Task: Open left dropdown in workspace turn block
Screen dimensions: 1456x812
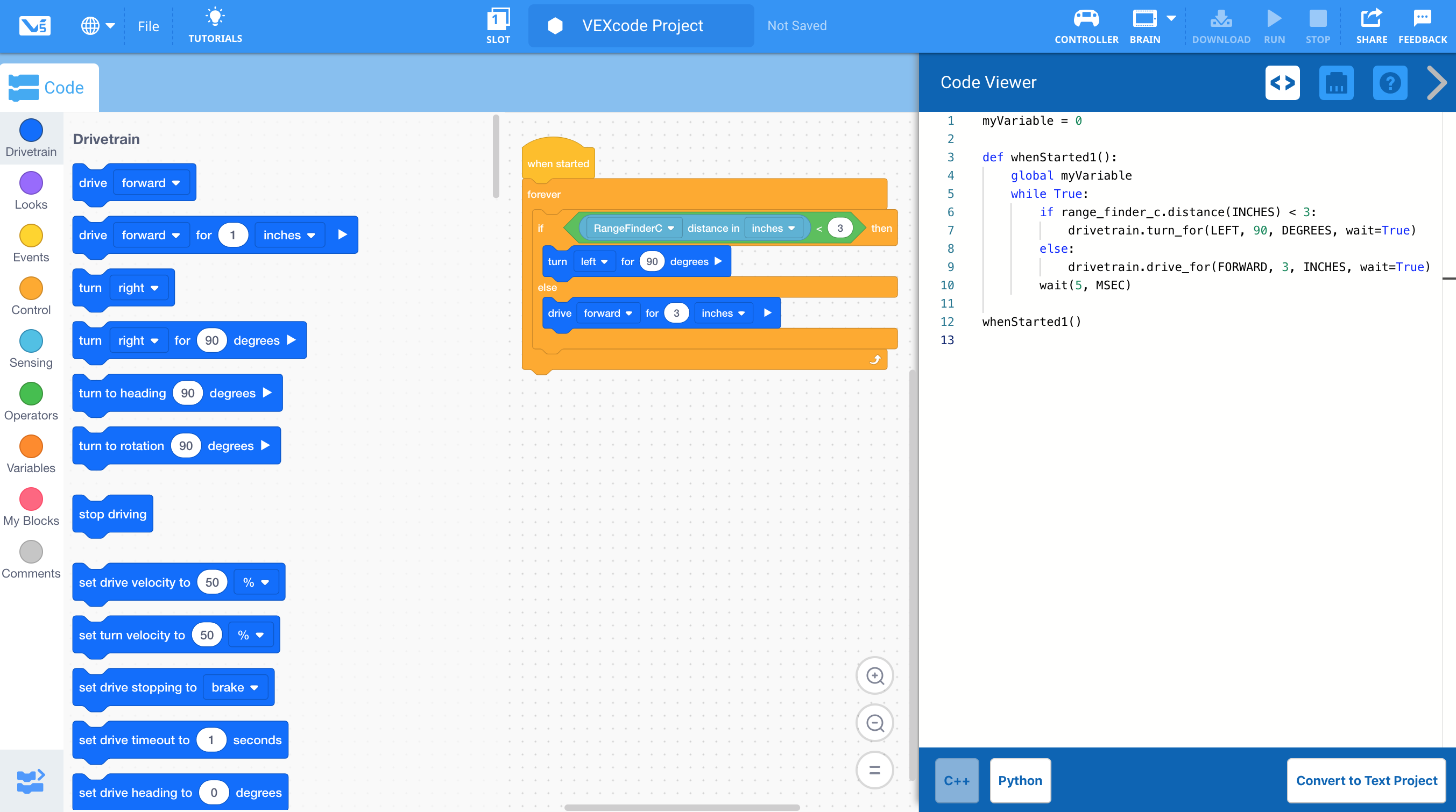Action: (x=594, y=261)
